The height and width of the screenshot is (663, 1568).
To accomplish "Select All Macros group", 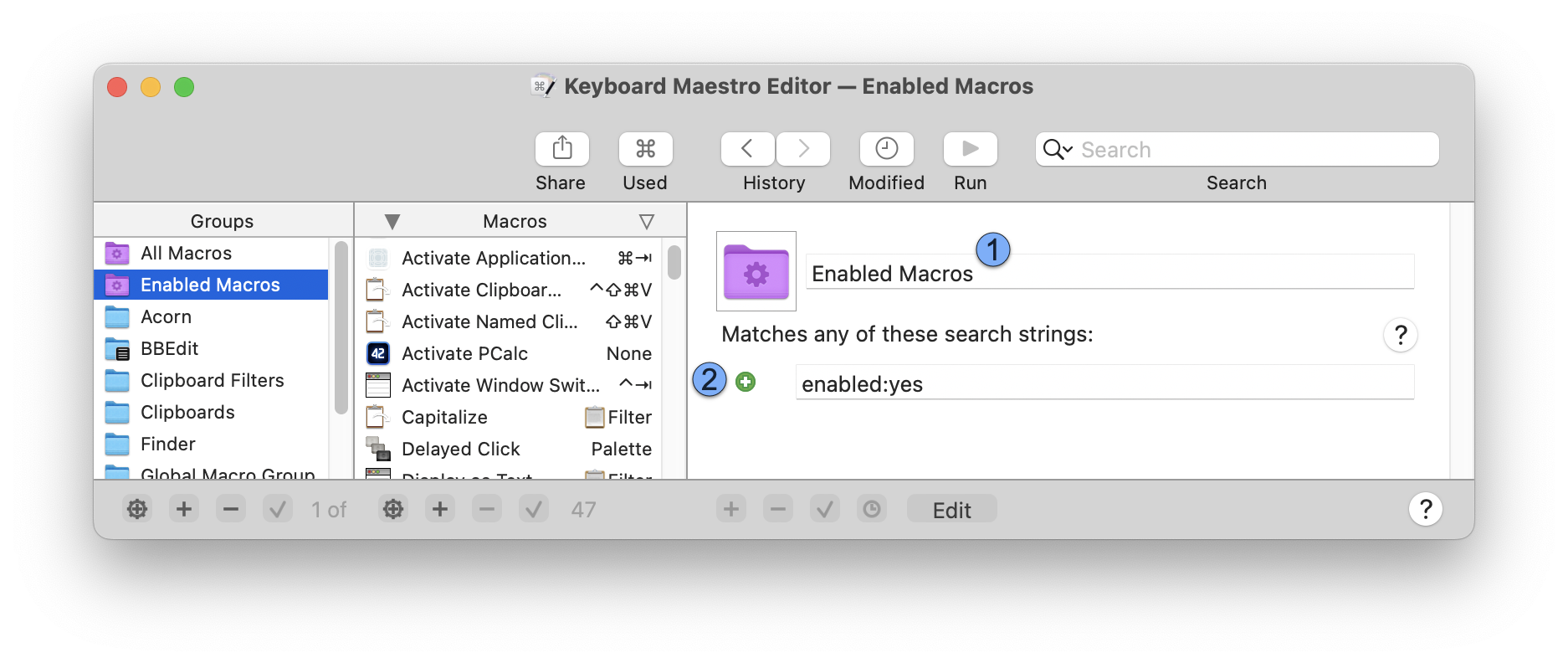I will point(186,254).
